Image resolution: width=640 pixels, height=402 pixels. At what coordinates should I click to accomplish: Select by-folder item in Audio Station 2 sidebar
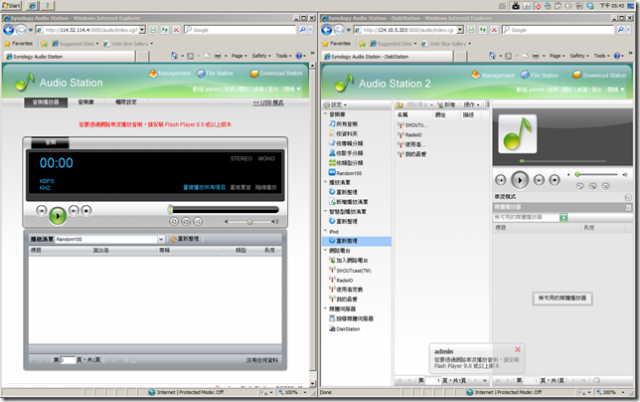[x=343, y=133]
